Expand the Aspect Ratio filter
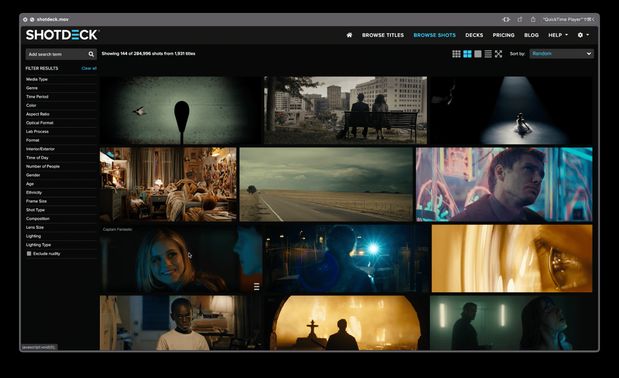Viewport: 619px width, 378px height. [x=61, y=114]
